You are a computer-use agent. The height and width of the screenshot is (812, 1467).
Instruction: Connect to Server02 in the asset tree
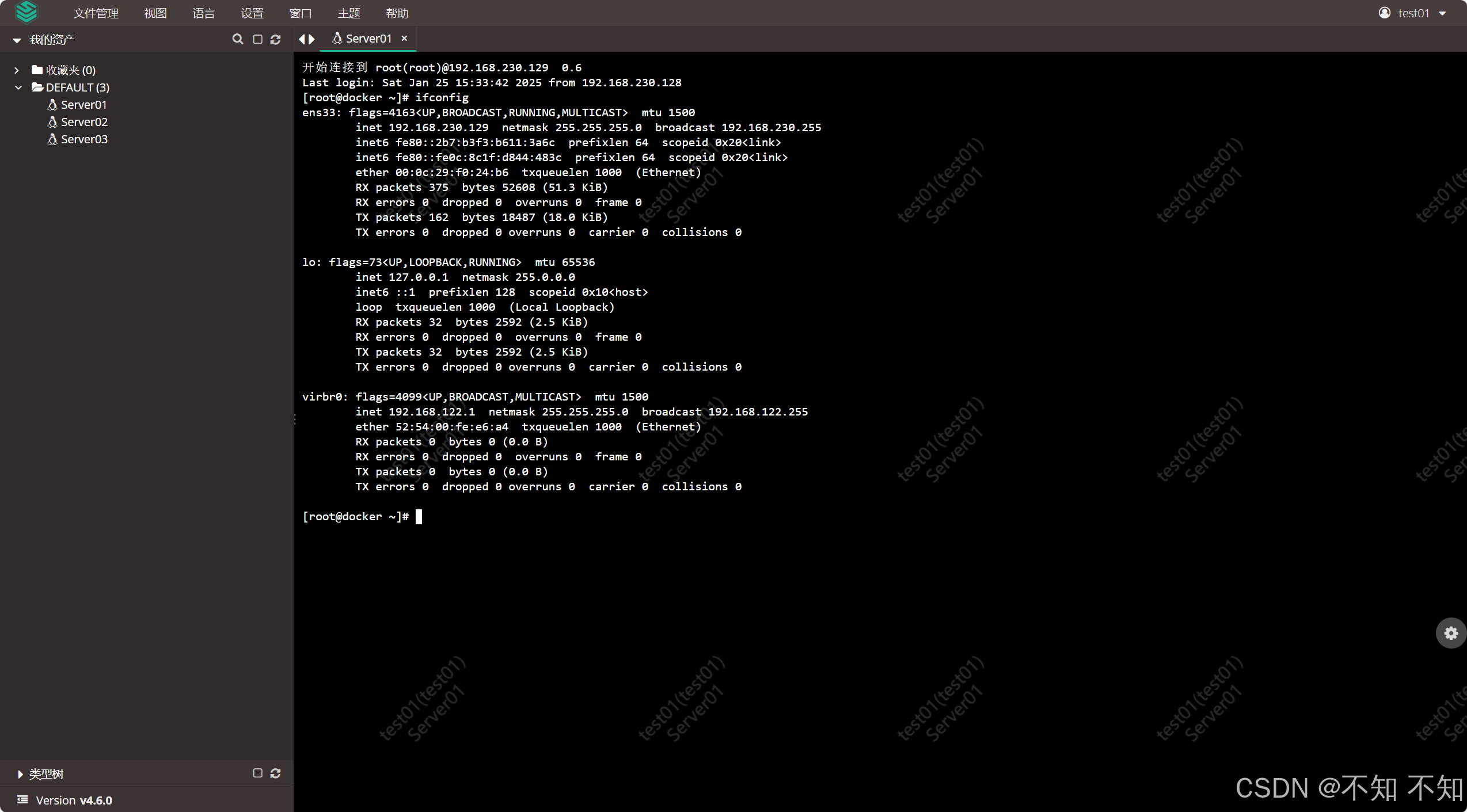tap(84, 122)
